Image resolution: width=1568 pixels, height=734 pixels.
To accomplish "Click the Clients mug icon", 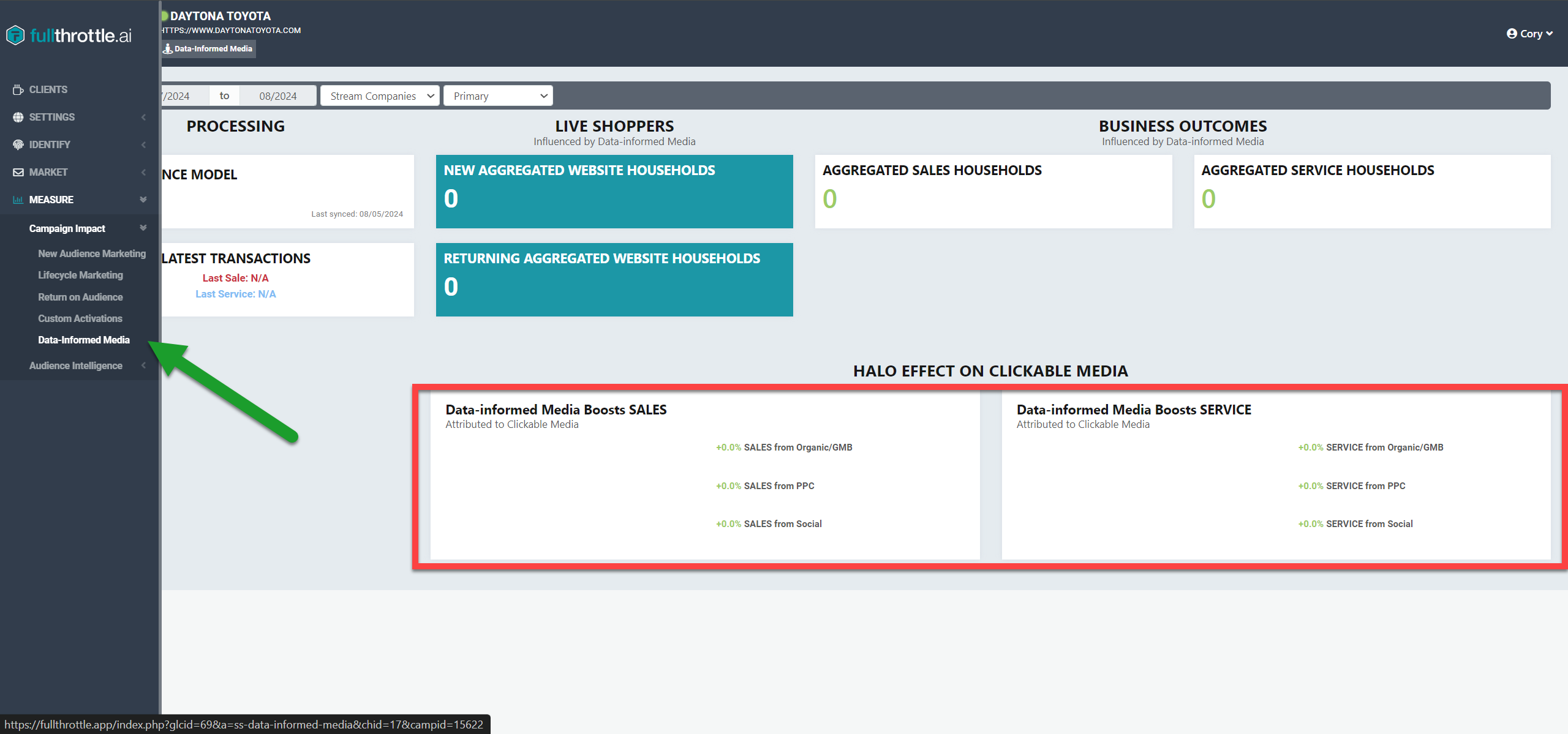I will pyautogui.click(x=18, y=89).
